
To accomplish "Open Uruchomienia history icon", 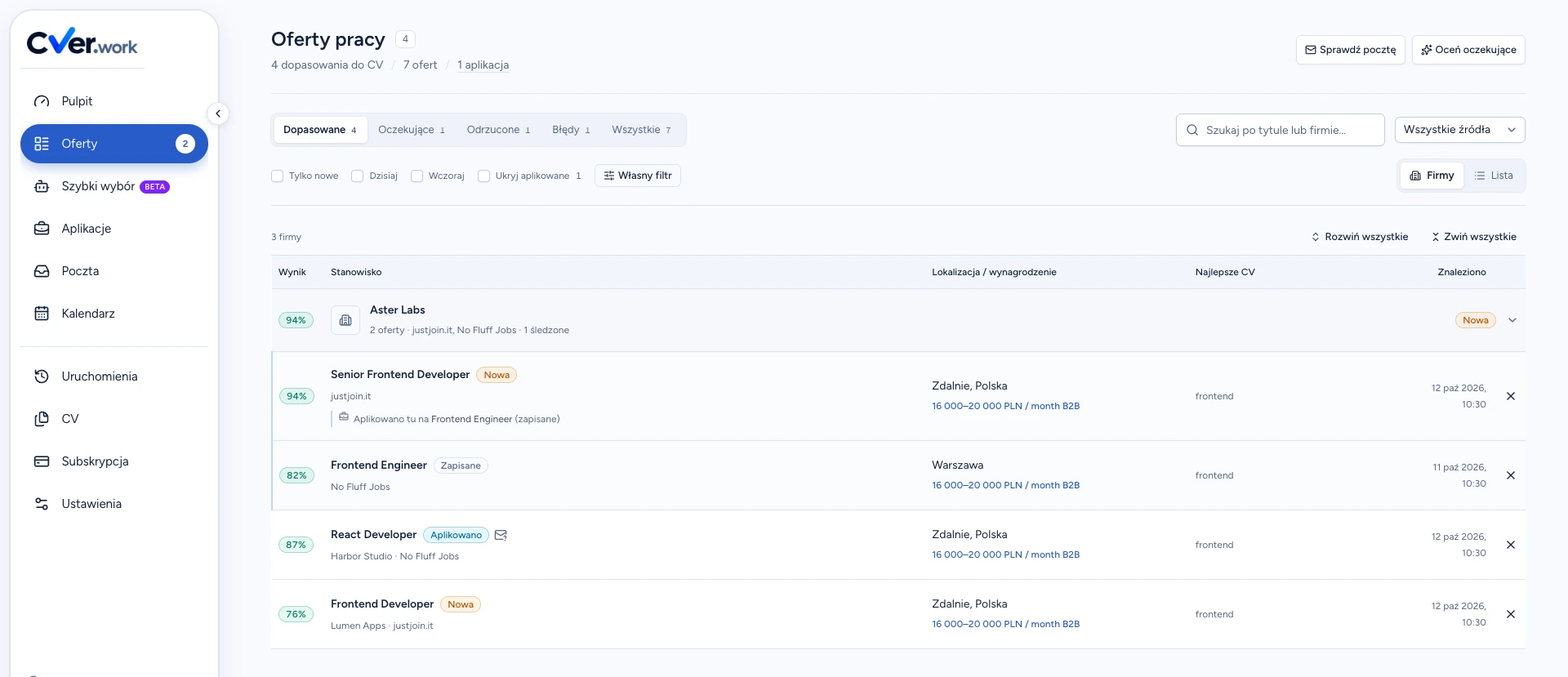I will (42, 376).
